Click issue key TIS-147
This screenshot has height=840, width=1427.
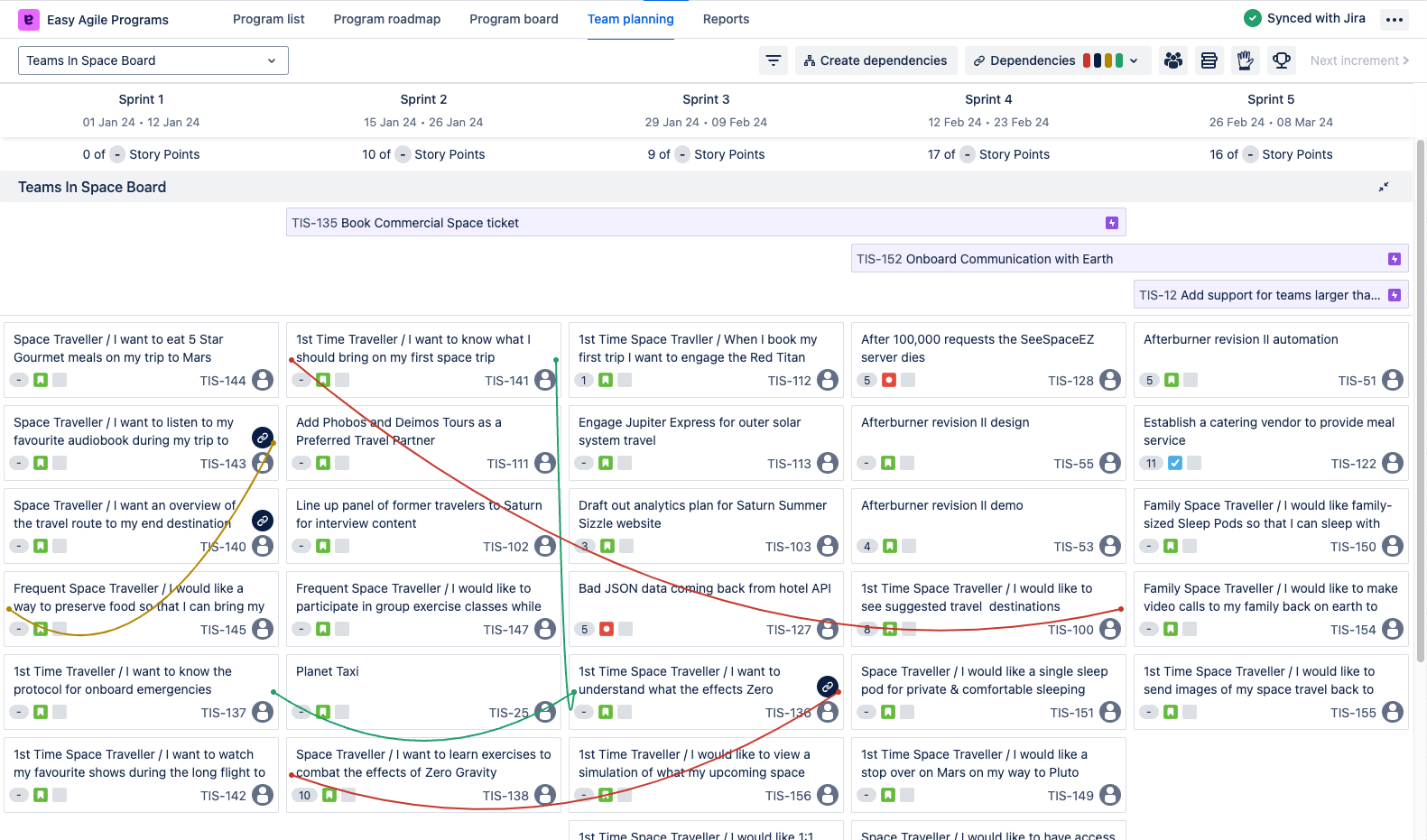[505, 630]
